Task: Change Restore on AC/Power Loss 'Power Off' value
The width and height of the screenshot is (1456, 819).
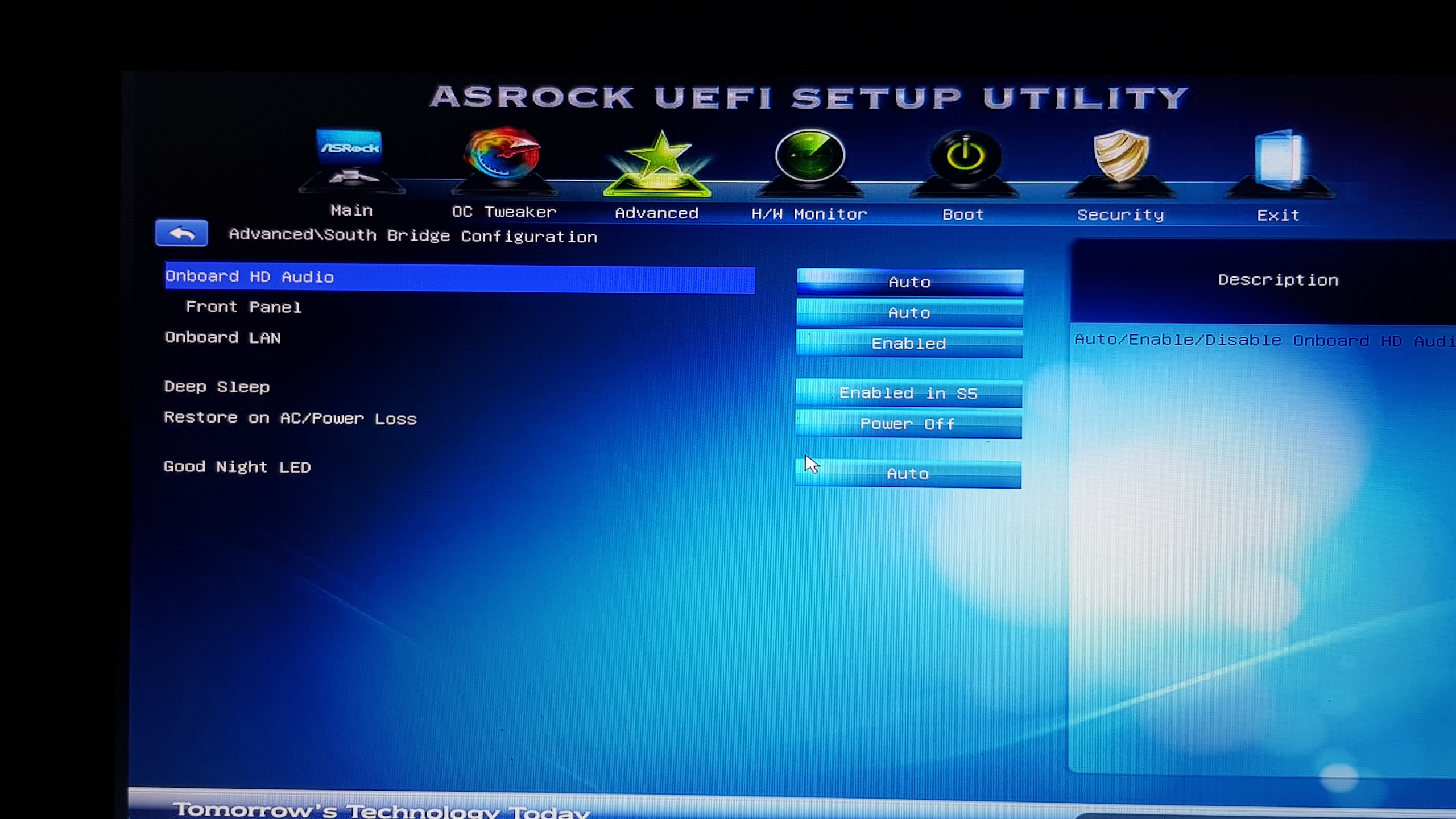Action: [x=908, y=424]
